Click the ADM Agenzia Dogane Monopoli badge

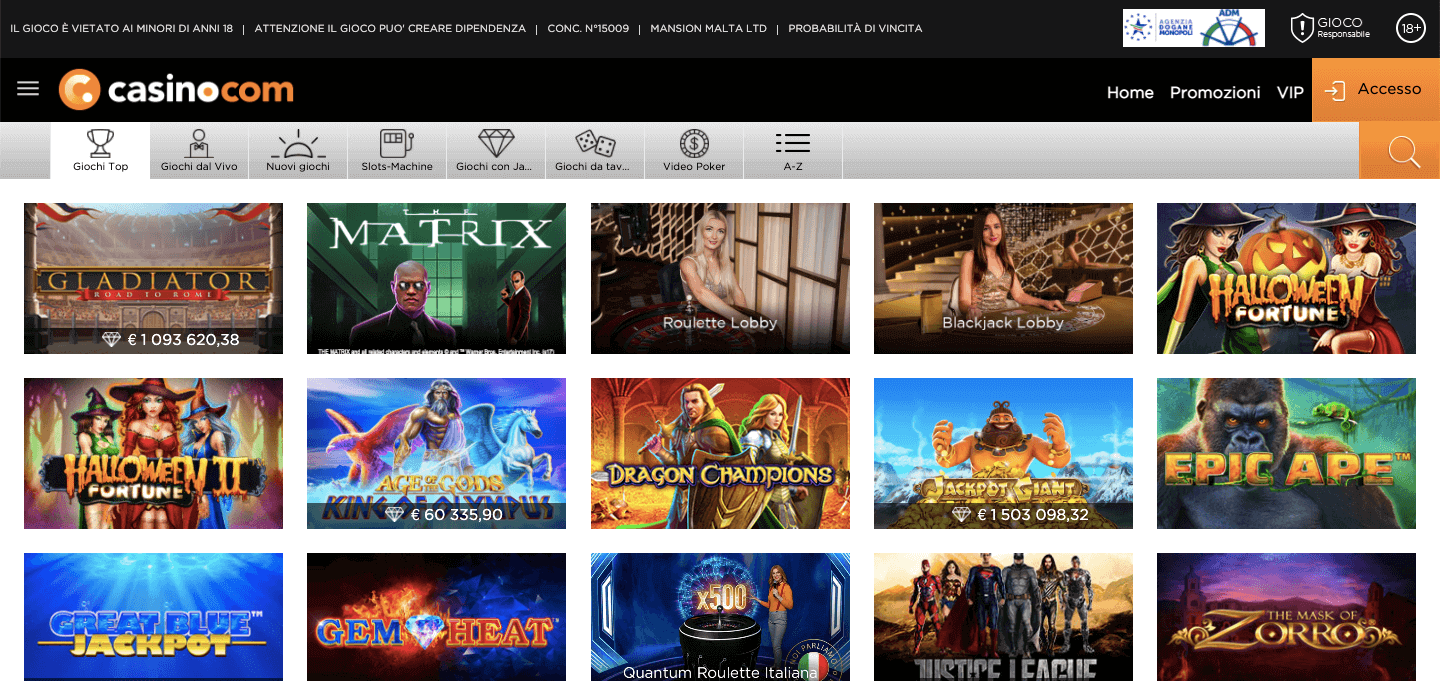[1194, 28]
